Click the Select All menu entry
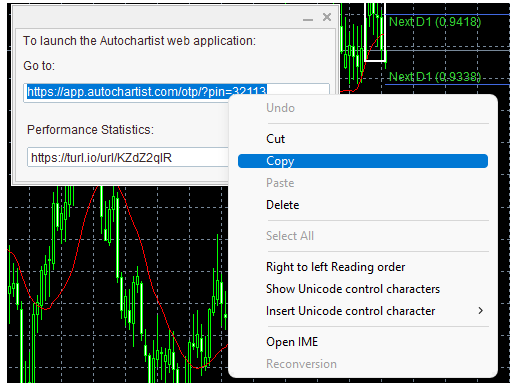The height and width of the screenshot is (390, 516). tap(363, 236)
